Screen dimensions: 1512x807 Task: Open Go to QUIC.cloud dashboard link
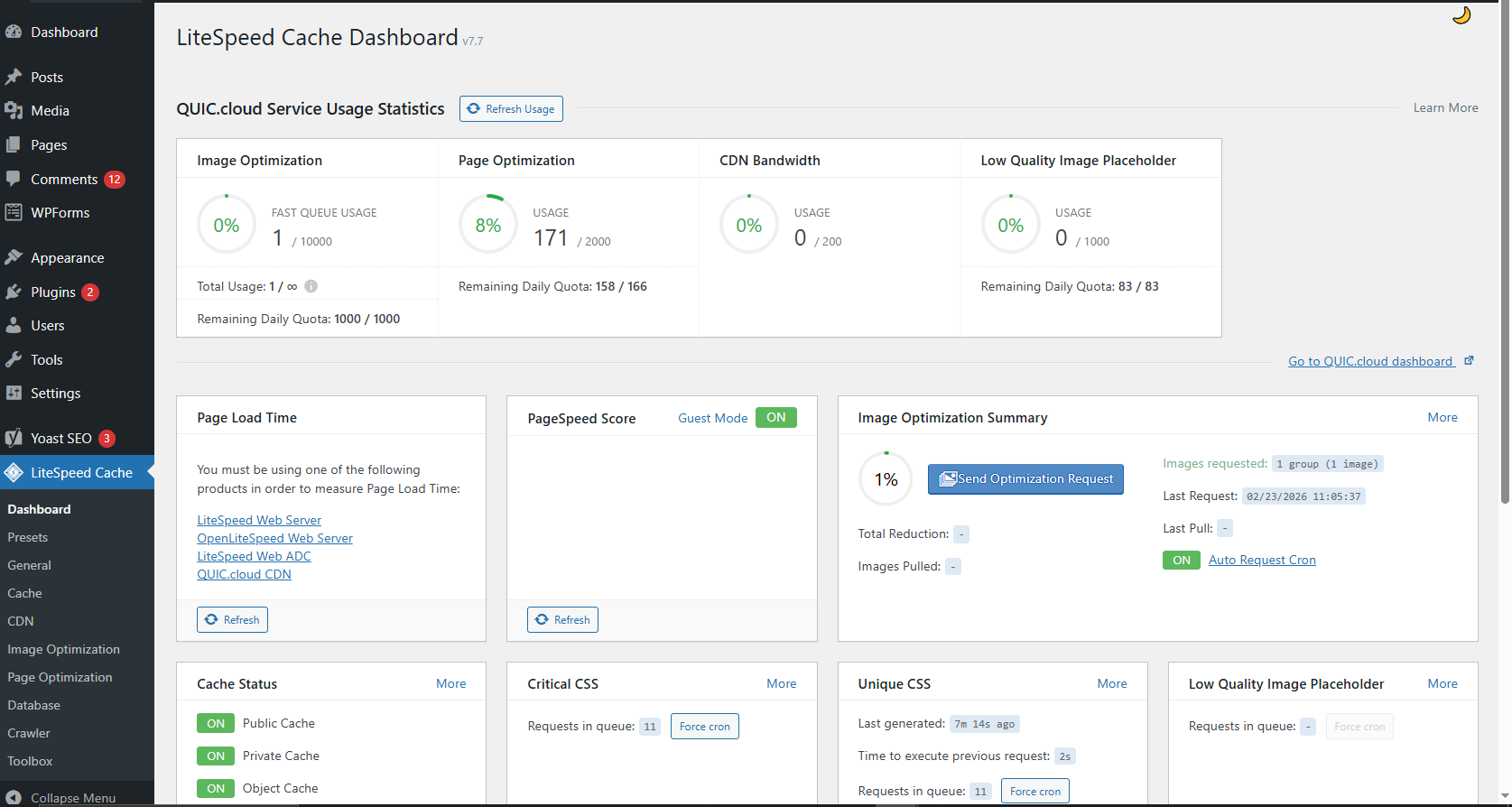coord(1370,361)
